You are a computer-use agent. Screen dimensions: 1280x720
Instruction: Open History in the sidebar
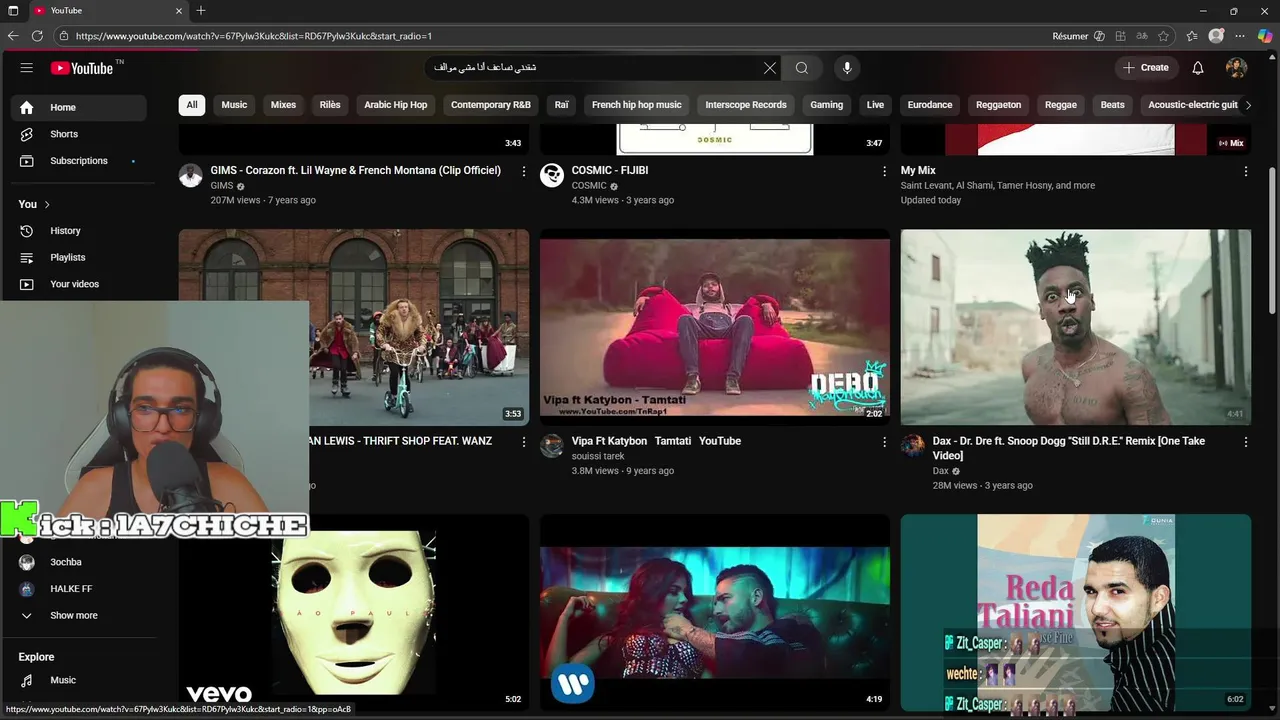(x=78, y=231)
